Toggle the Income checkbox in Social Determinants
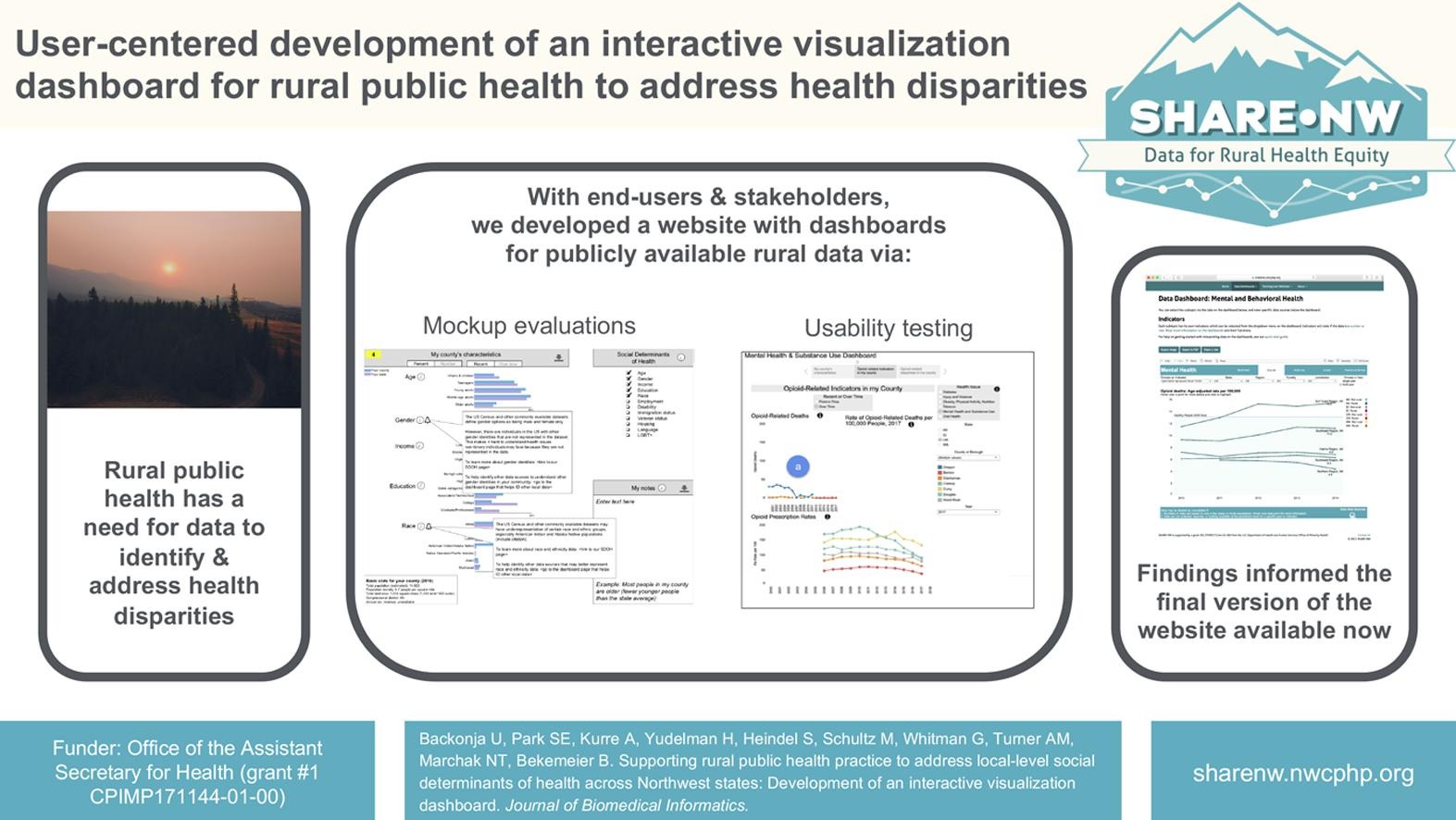This screenshot has width=1456, height=820. click(628, 384)
